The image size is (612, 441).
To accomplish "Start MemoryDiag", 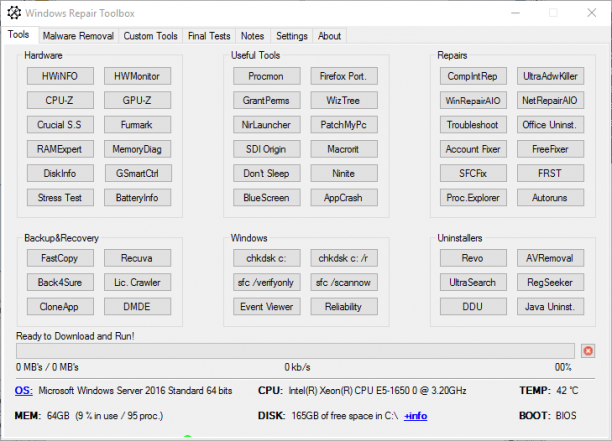I will (x=137, y=149).
